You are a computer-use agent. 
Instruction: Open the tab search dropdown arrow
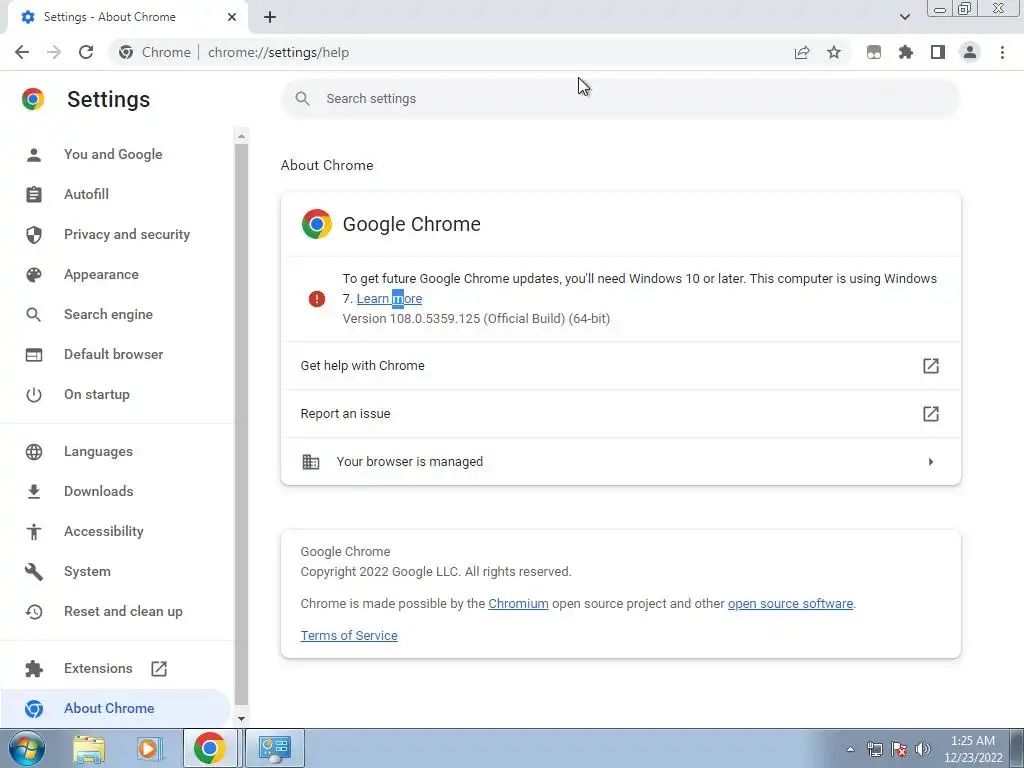[x=904, y=17]
